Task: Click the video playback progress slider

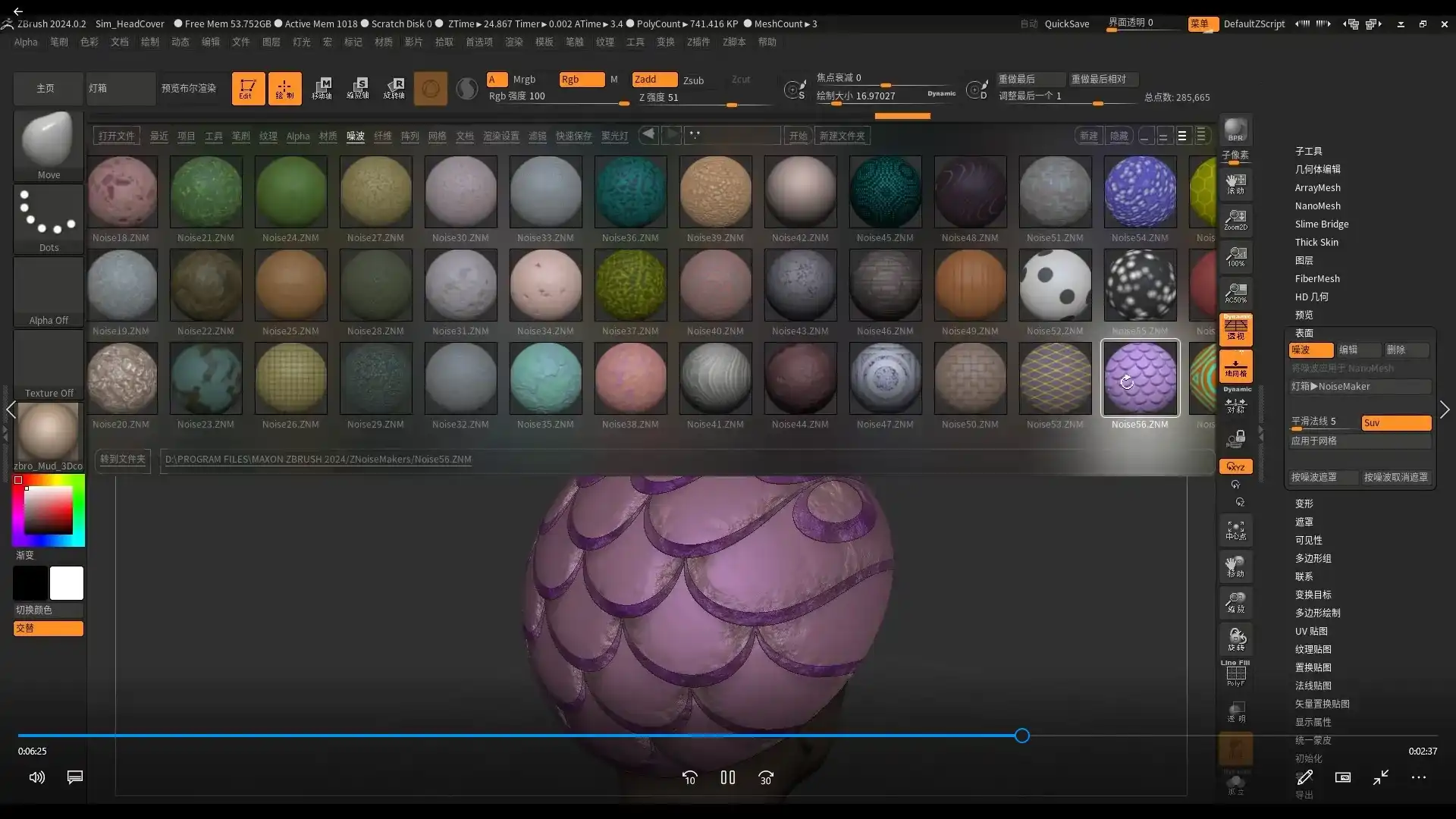Action: coord(1021,736)
